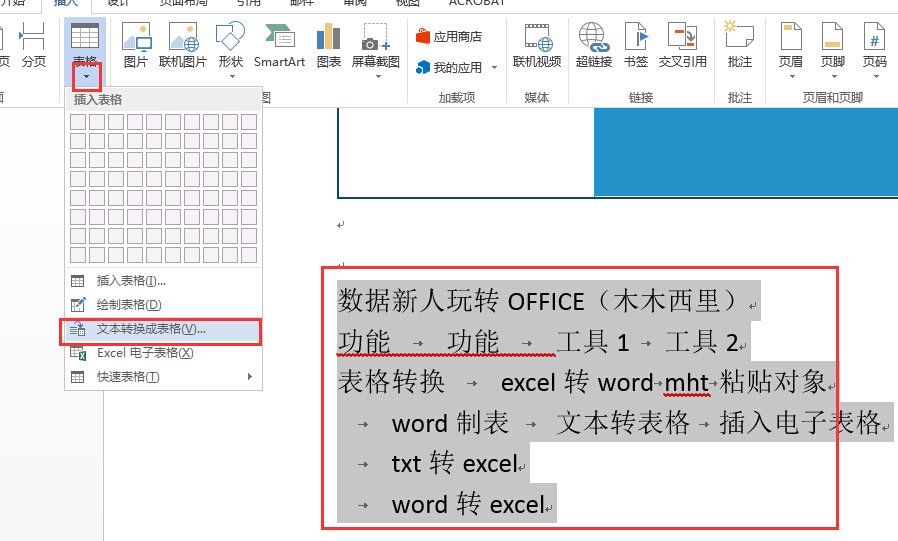Insert a Picture (图片)
Screen dimensions: 898x541
136,45
